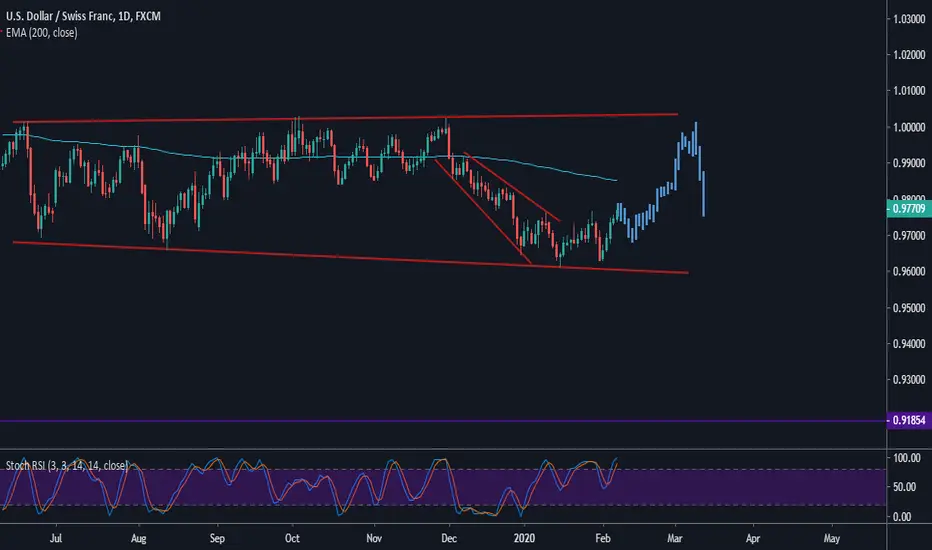This screenshot has height=550, width=932.
Task: Click the 0.96000 price axis label
Action: pyautogui.click(x=909, y=271)
